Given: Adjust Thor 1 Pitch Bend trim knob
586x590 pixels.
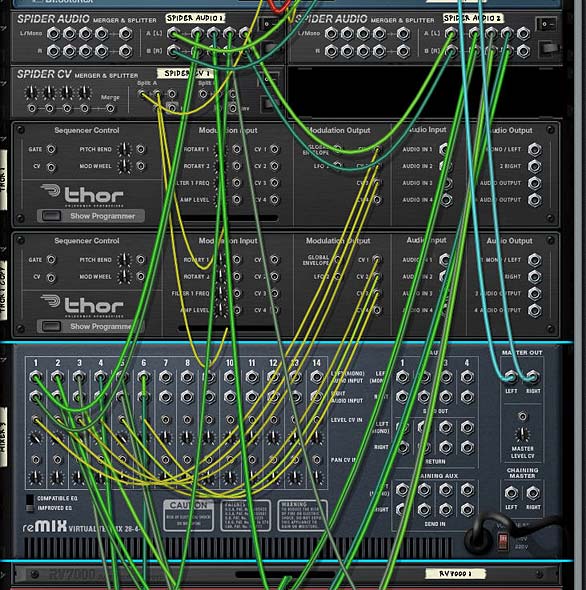Looking at the screenshot, I should 125,149.
